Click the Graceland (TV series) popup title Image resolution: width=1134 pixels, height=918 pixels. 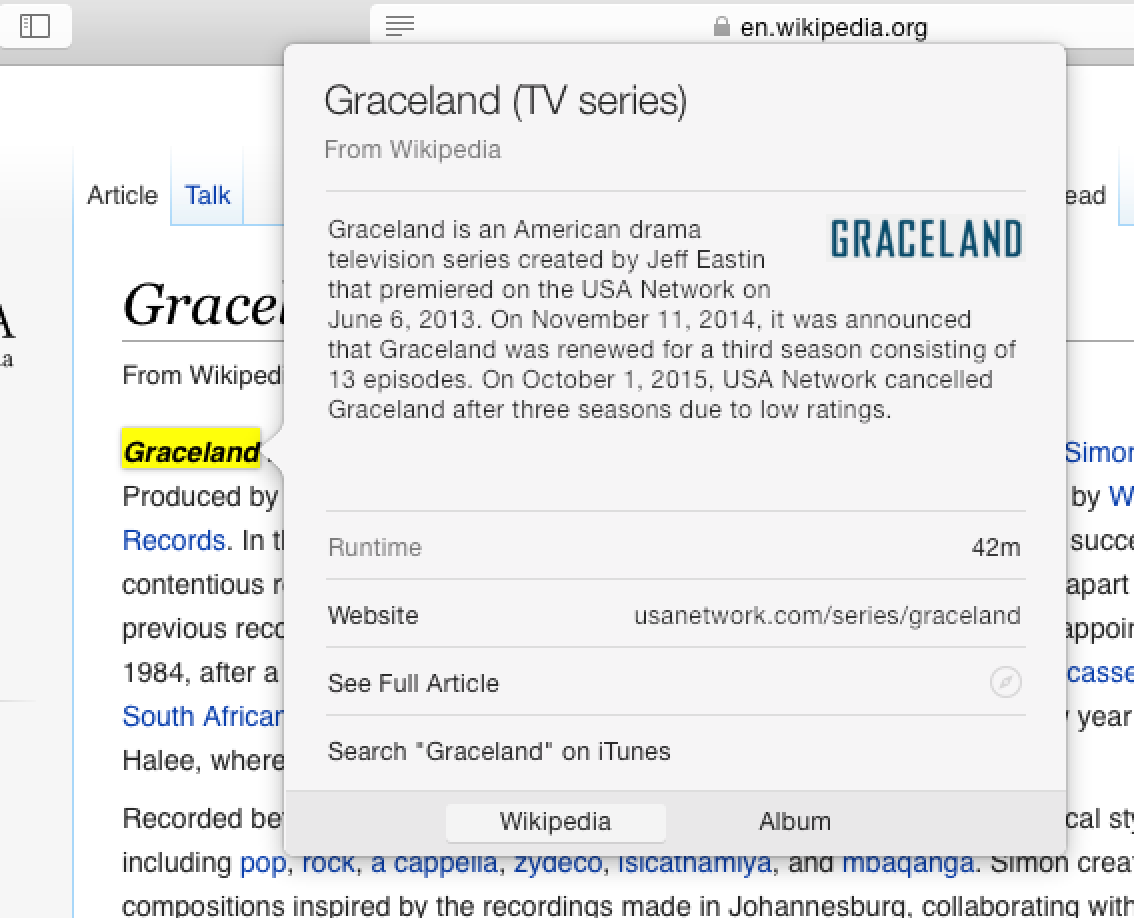coord(506,101)
